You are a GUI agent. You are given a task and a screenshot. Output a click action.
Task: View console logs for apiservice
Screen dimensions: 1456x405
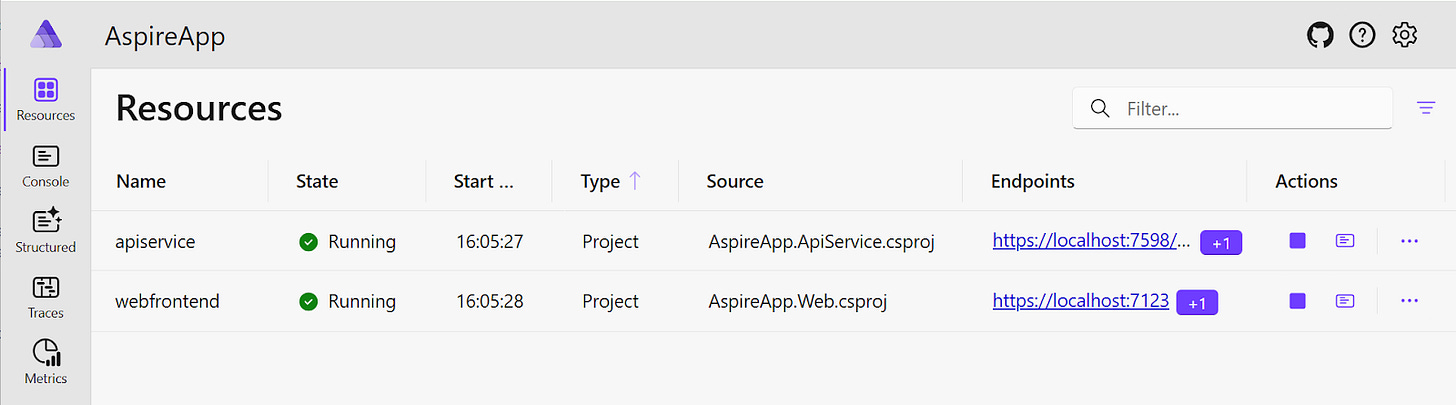(x=1345, y=241)
